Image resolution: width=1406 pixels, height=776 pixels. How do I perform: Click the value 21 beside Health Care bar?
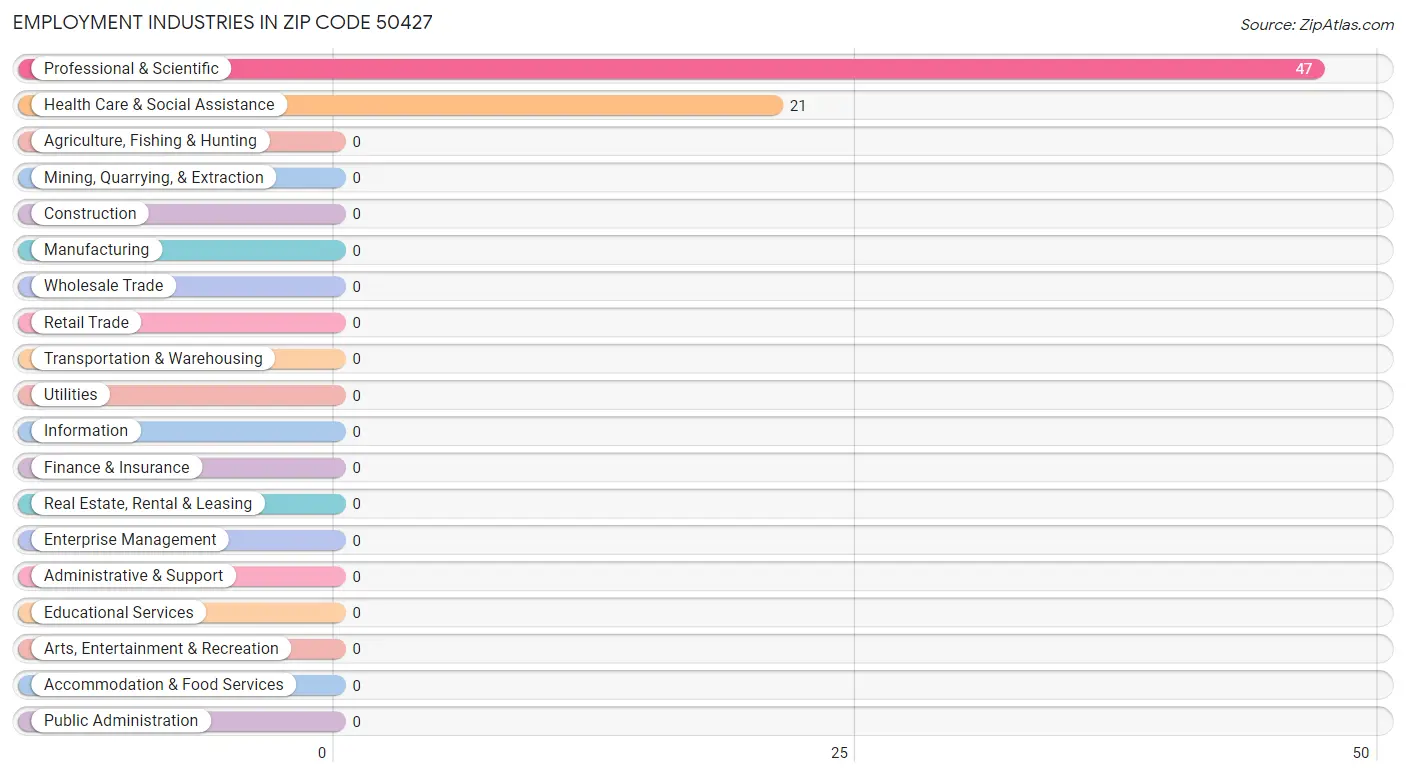[798, 105]
